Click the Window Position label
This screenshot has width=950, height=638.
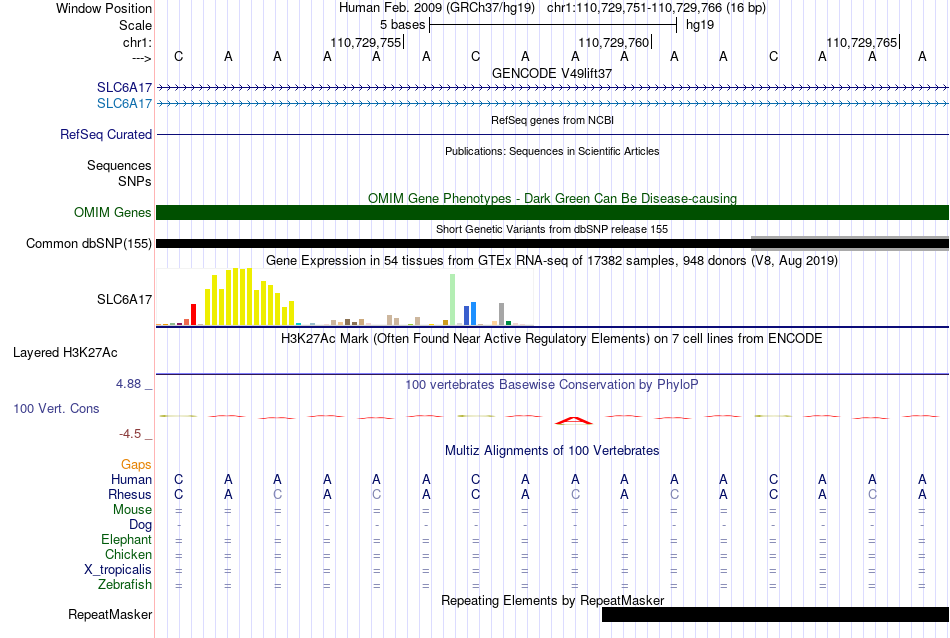(104, 8)
